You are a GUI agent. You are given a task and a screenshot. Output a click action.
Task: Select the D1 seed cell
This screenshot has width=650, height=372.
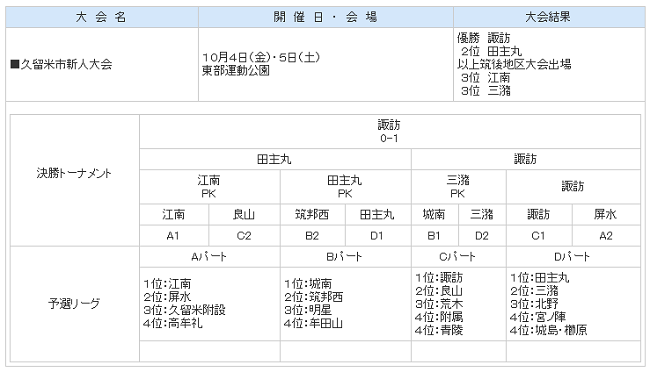point(378,236)
